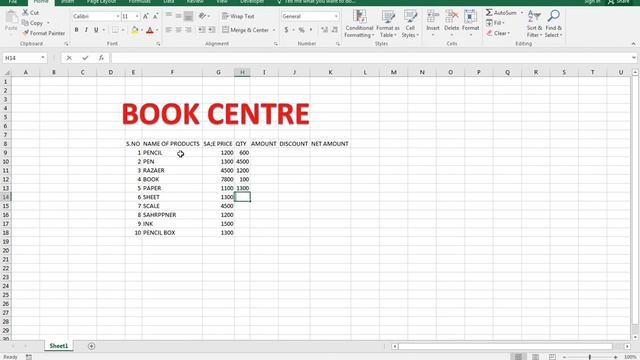Click the formula bar Cancel X icon
Screen dimensions: 640x360
69,58
